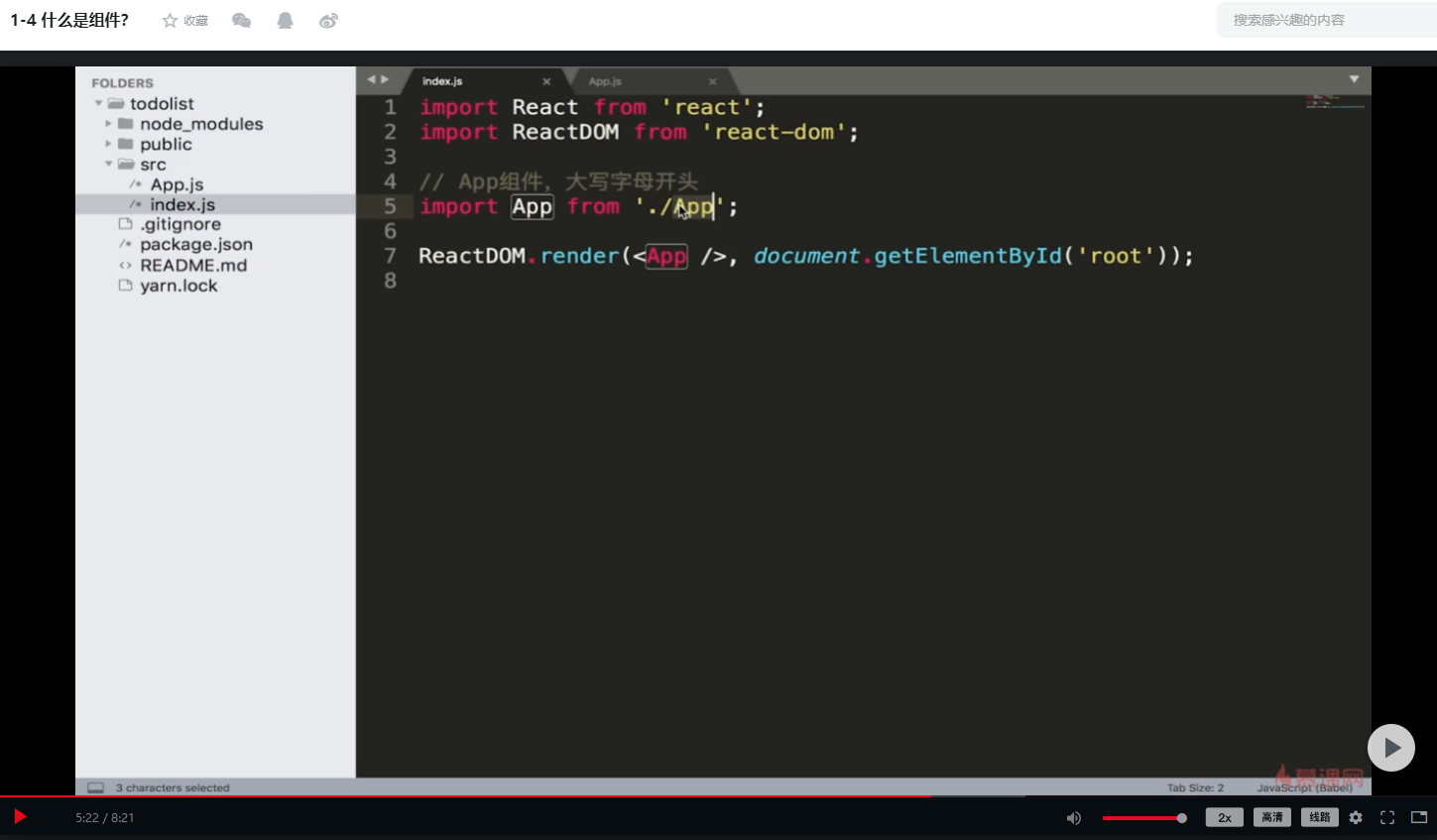Click the README.md code file icon
The image size is (1437, 840).
(x=125, y=266)
